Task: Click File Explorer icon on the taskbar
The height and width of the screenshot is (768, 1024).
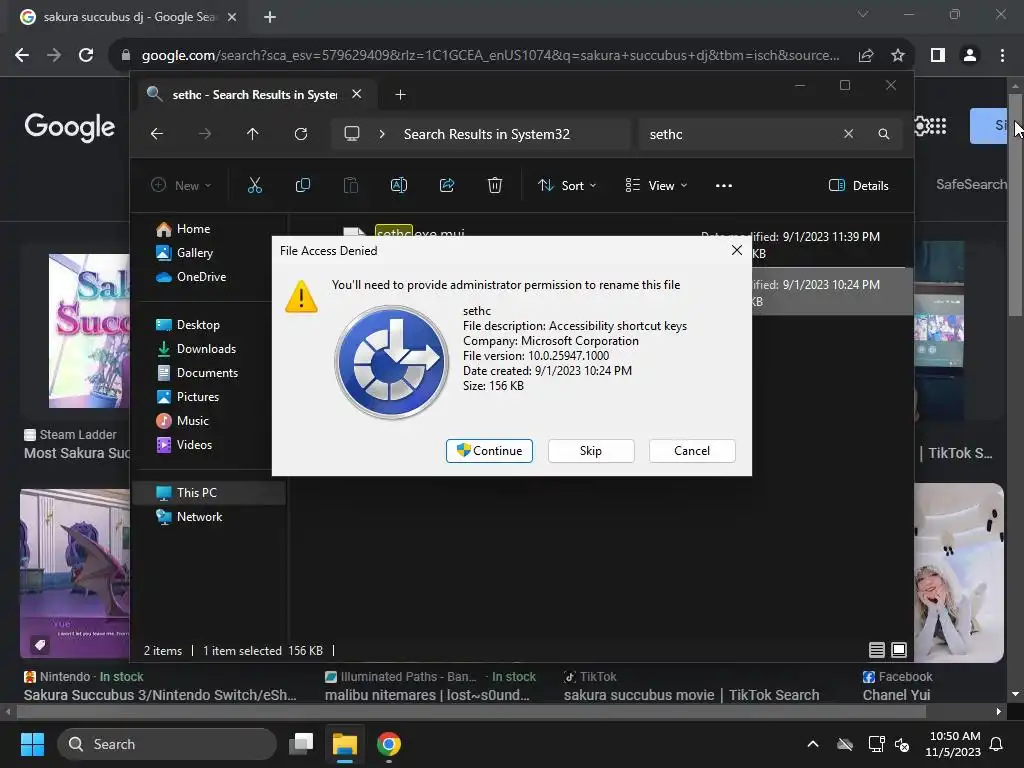Action: (x=345, y=744)
